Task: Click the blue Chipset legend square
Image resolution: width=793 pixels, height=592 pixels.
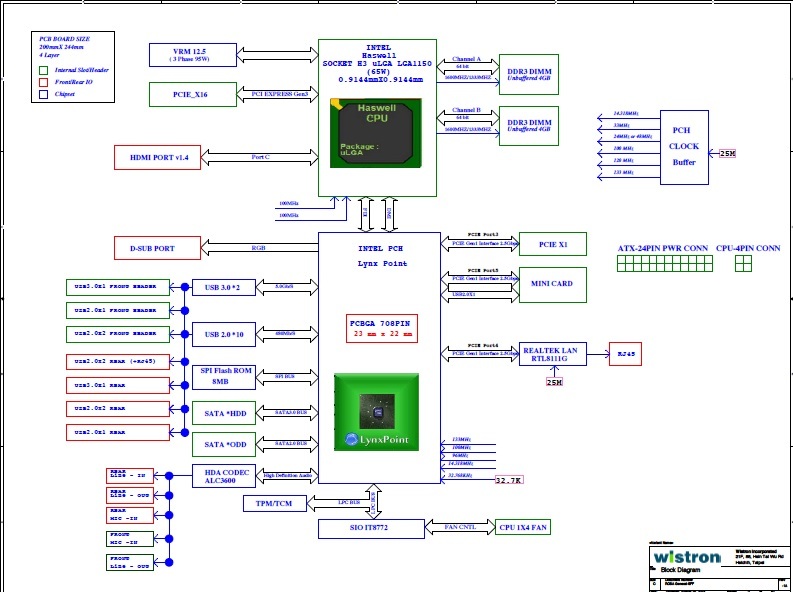Action: point(43,94)
